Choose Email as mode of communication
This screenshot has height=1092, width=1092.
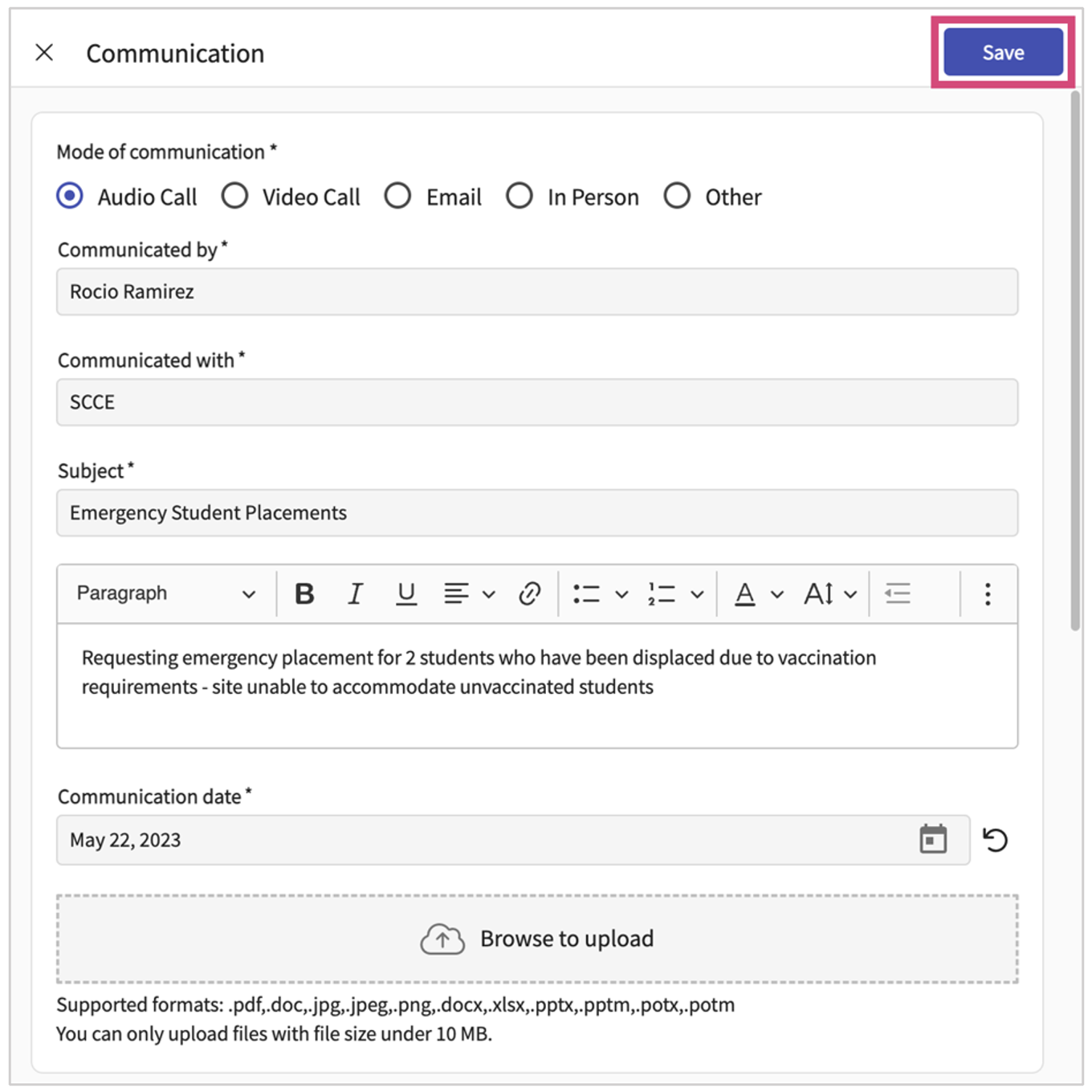pos(398,196)
